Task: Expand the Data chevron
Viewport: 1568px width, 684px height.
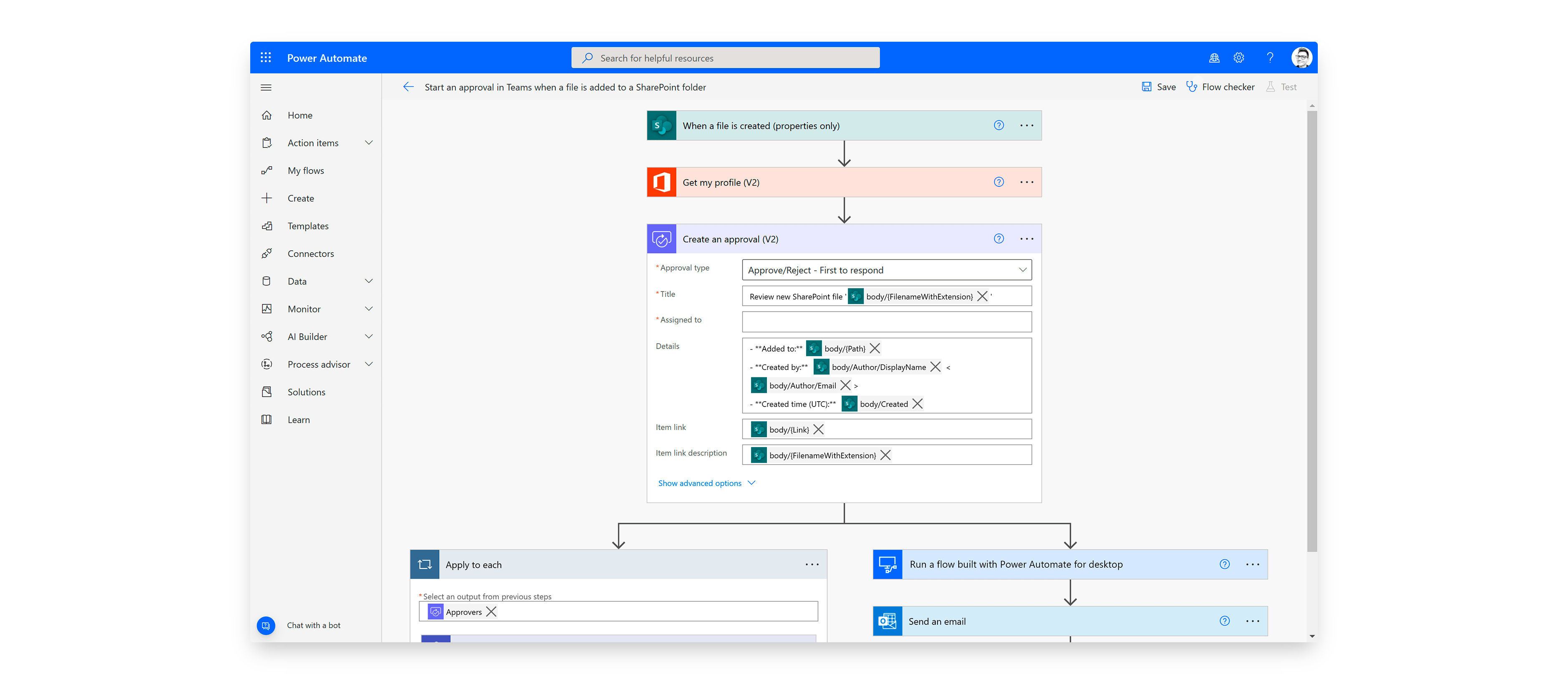Action: (368, 281)
